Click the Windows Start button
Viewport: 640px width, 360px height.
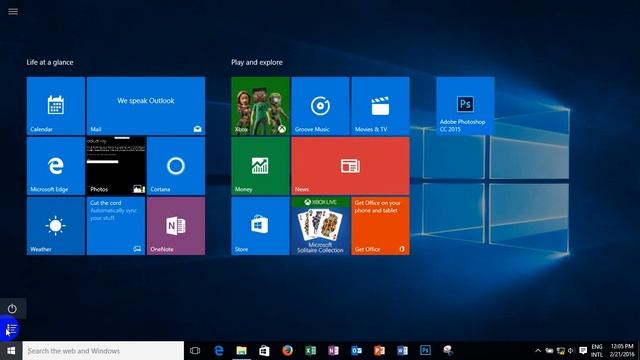coord(11,351)
